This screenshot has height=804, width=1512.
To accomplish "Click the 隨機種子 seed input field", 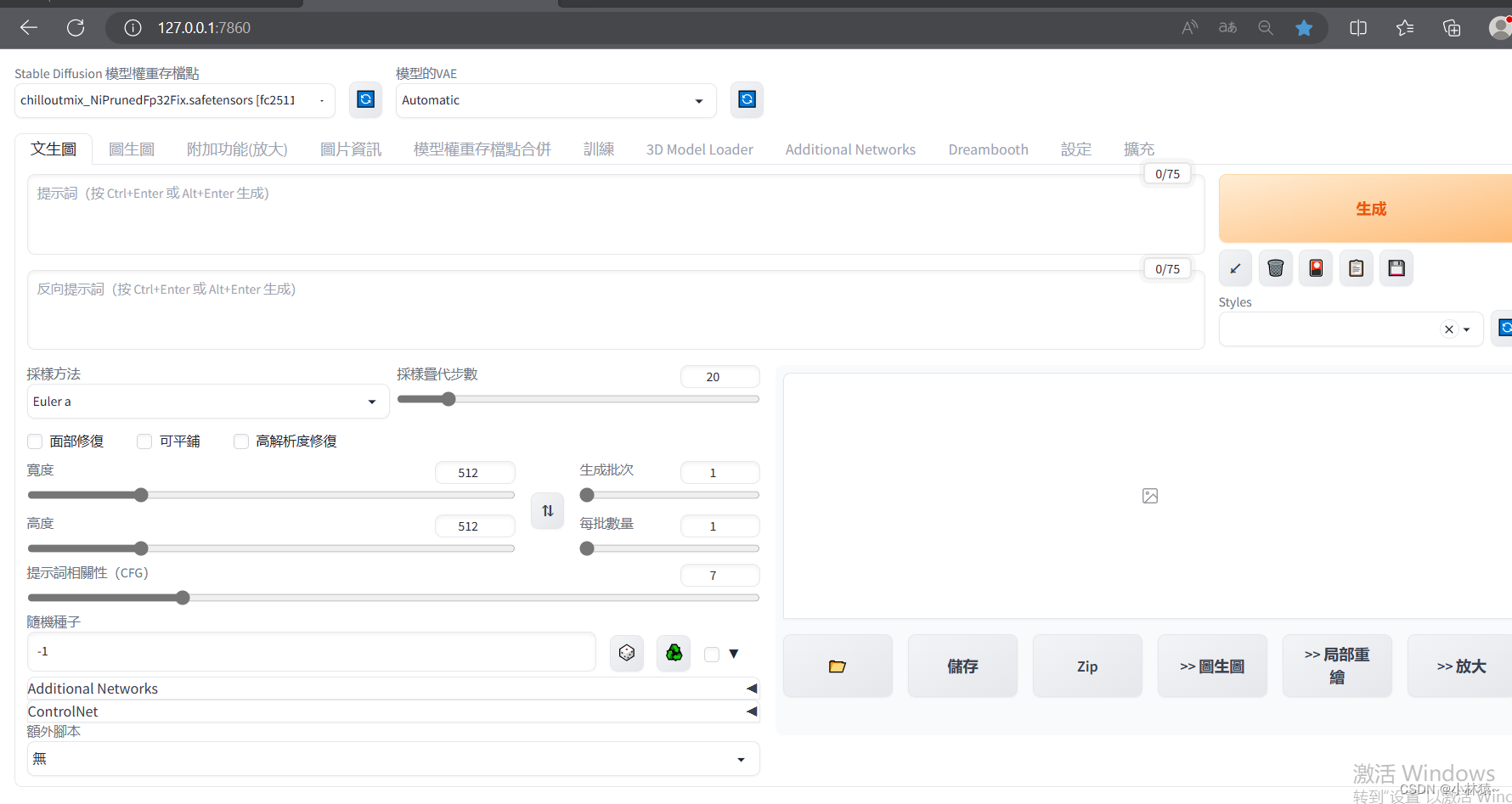I will click(311, 652).
